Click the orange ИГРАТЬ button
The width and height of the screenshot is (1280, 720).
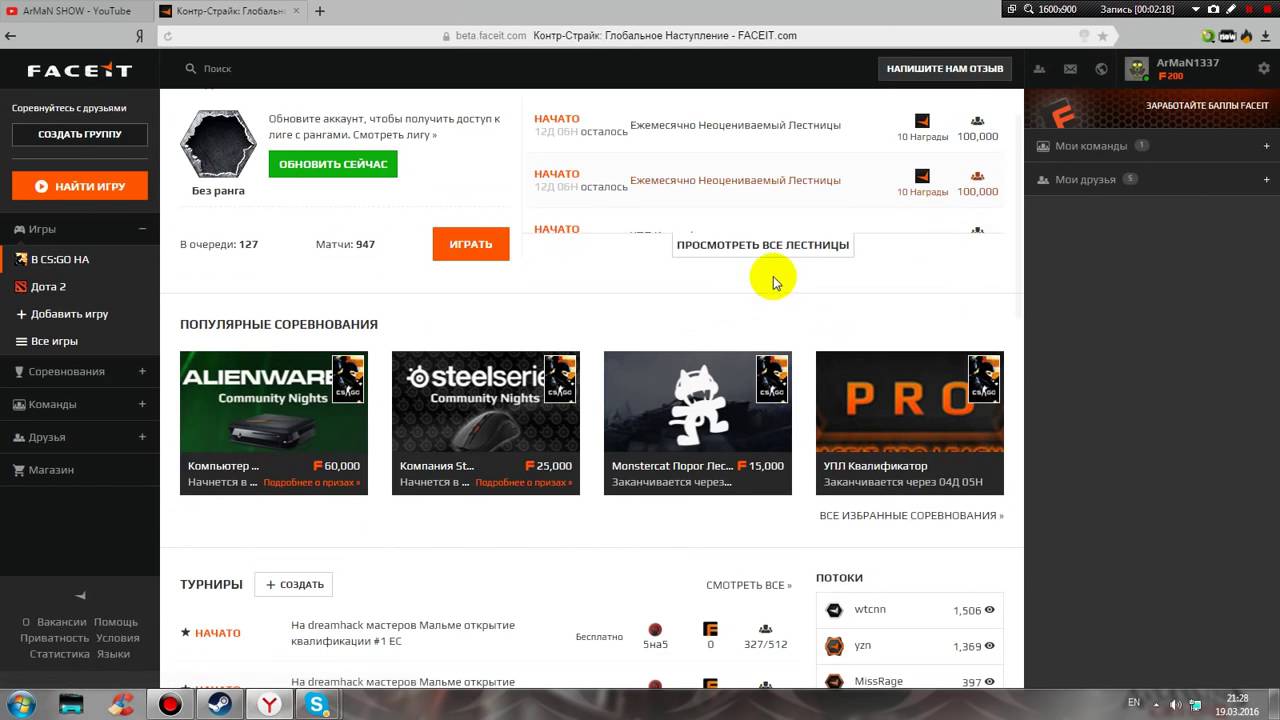[471, 244]
